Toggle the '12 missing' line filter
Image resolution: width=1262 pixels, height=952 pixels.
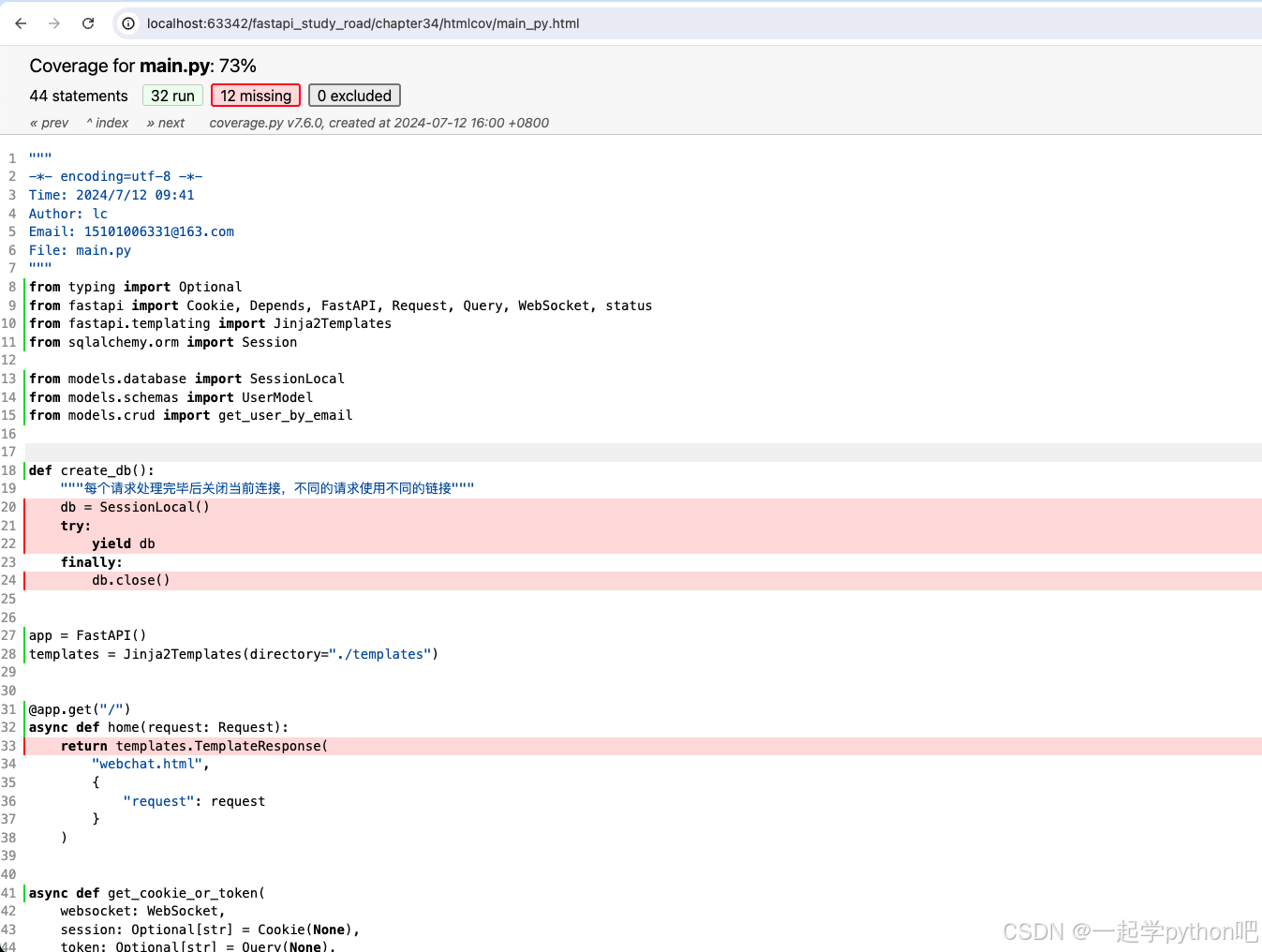pyautogui.click(x=256, y=96)
